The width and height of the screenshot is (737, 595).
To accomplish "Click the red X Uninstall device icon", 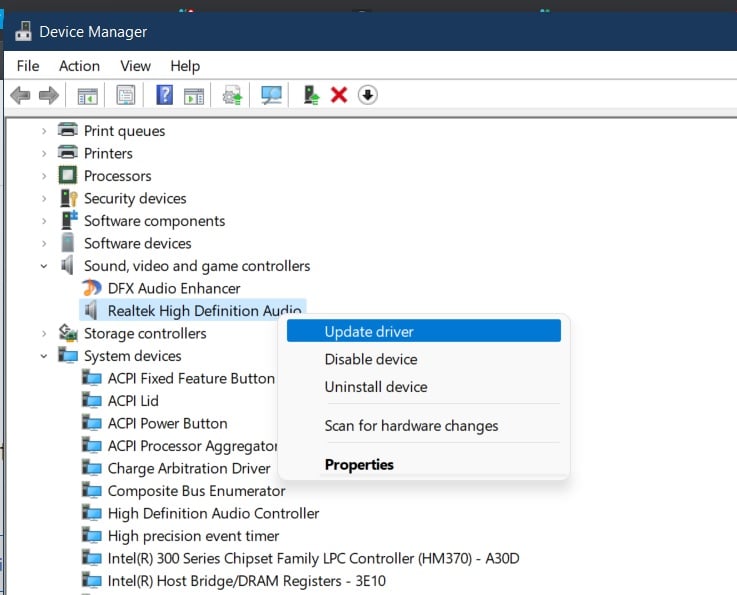I will click(339, 95).
